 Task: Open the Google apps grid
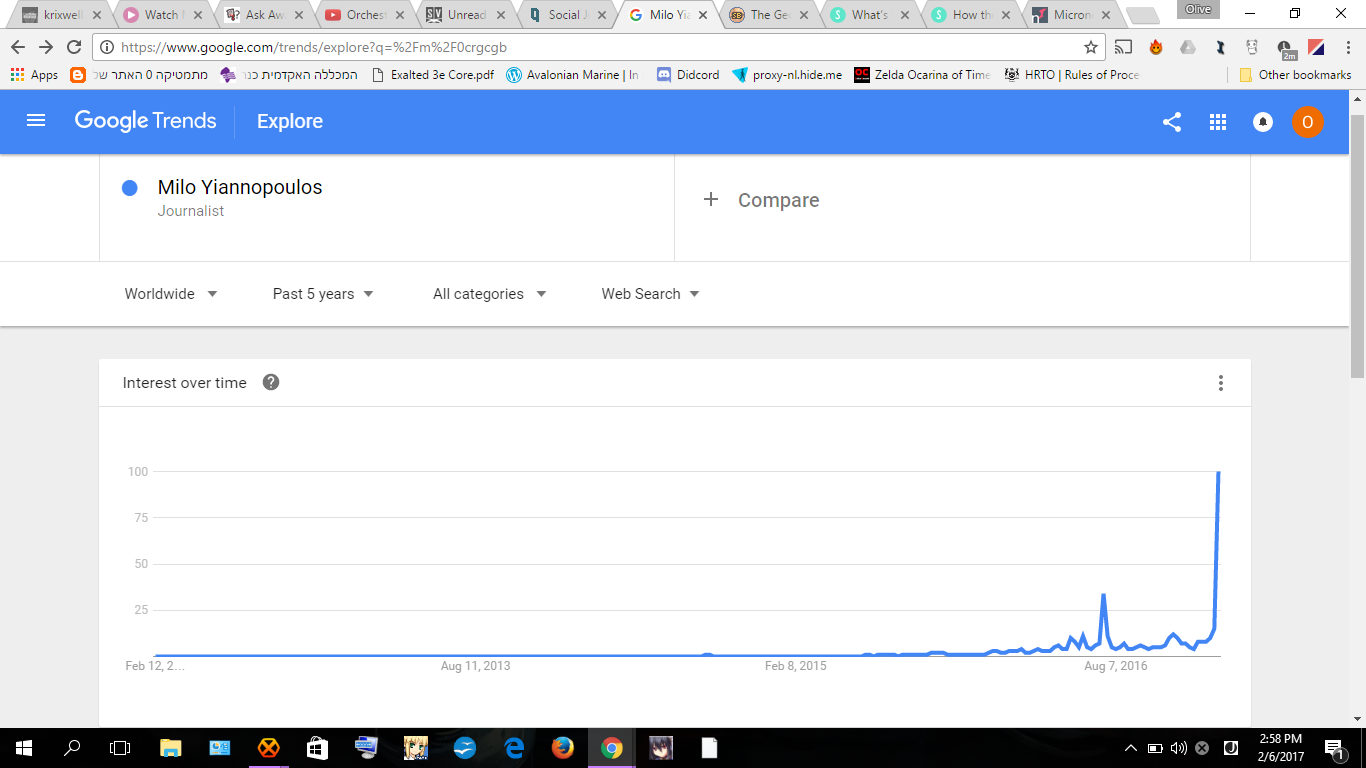(1218, 122)
